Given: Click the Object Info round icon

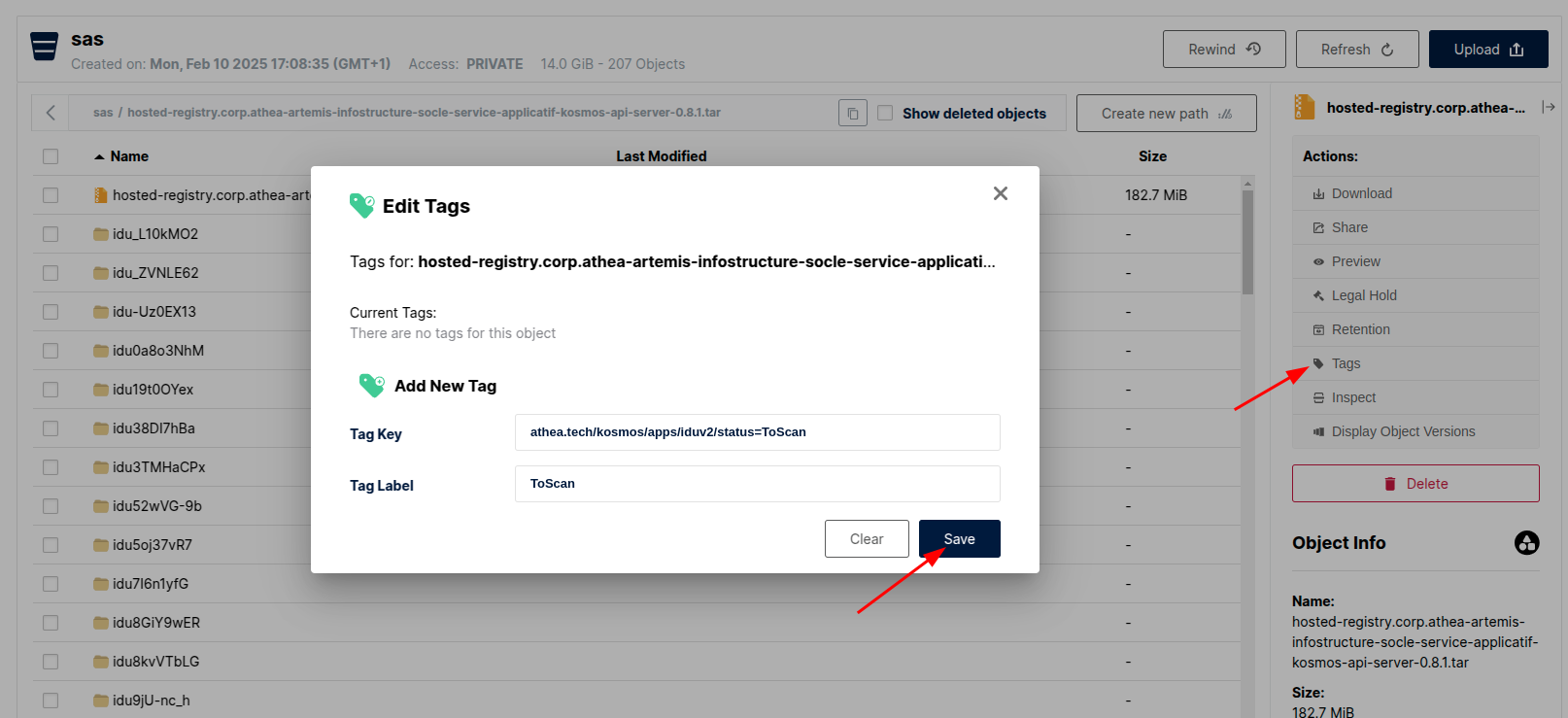Looking at the screenshot, I should [x=1526, y=543].
